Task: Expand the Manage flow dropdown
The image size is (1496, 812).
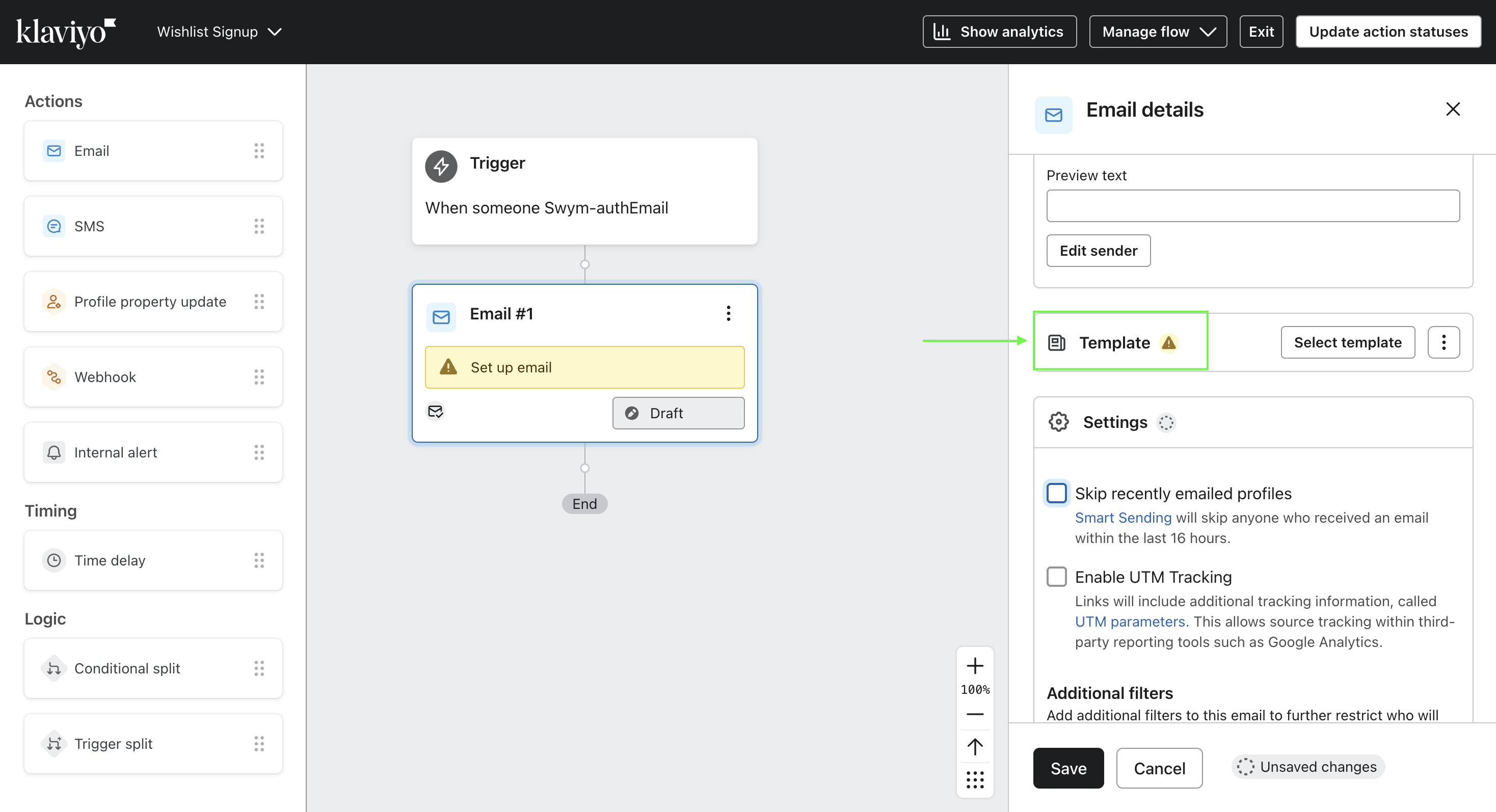Action: click(x=1158, y=32)
